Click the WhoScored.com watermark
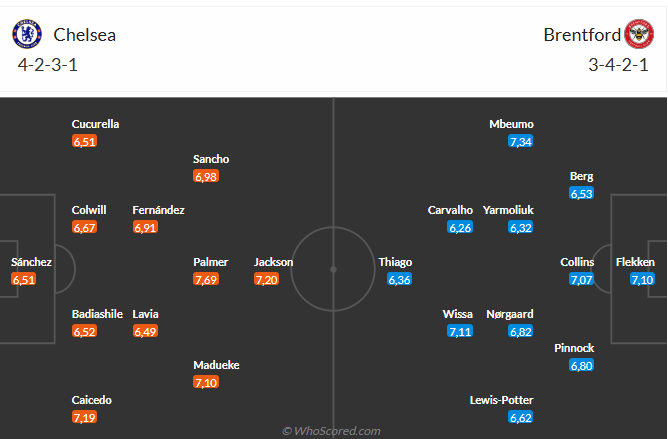 click(x=331, y=431)
